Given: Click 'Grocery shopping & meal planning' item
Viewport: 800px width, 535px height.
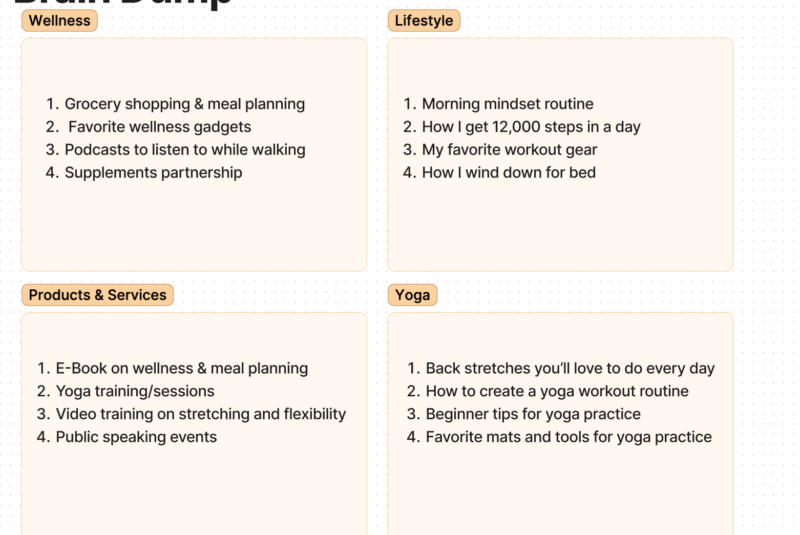Looking at the screenshot, I should click(185, 104).
